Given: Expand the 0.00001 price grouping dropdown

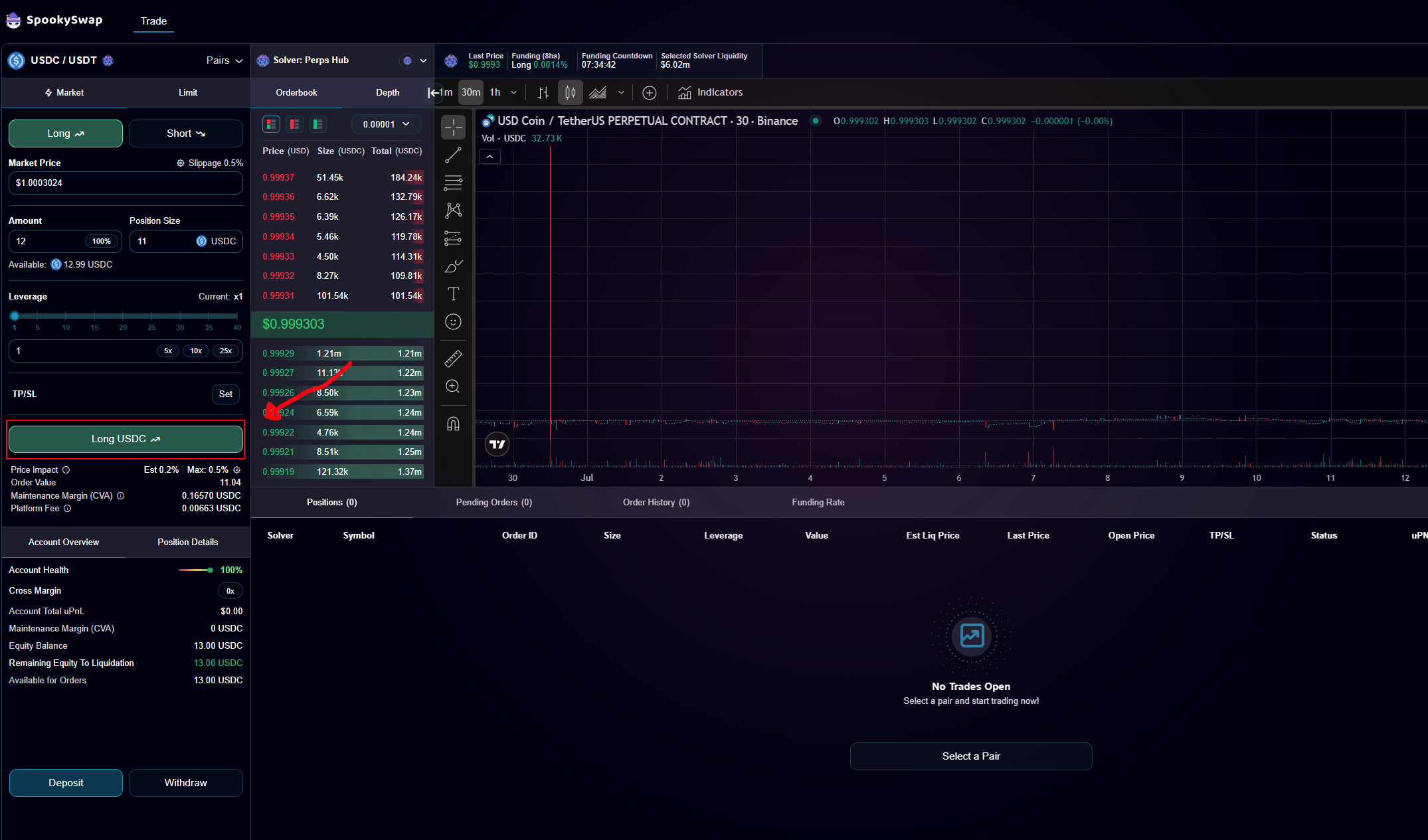Looking at the screenshot, I should 386,124.
